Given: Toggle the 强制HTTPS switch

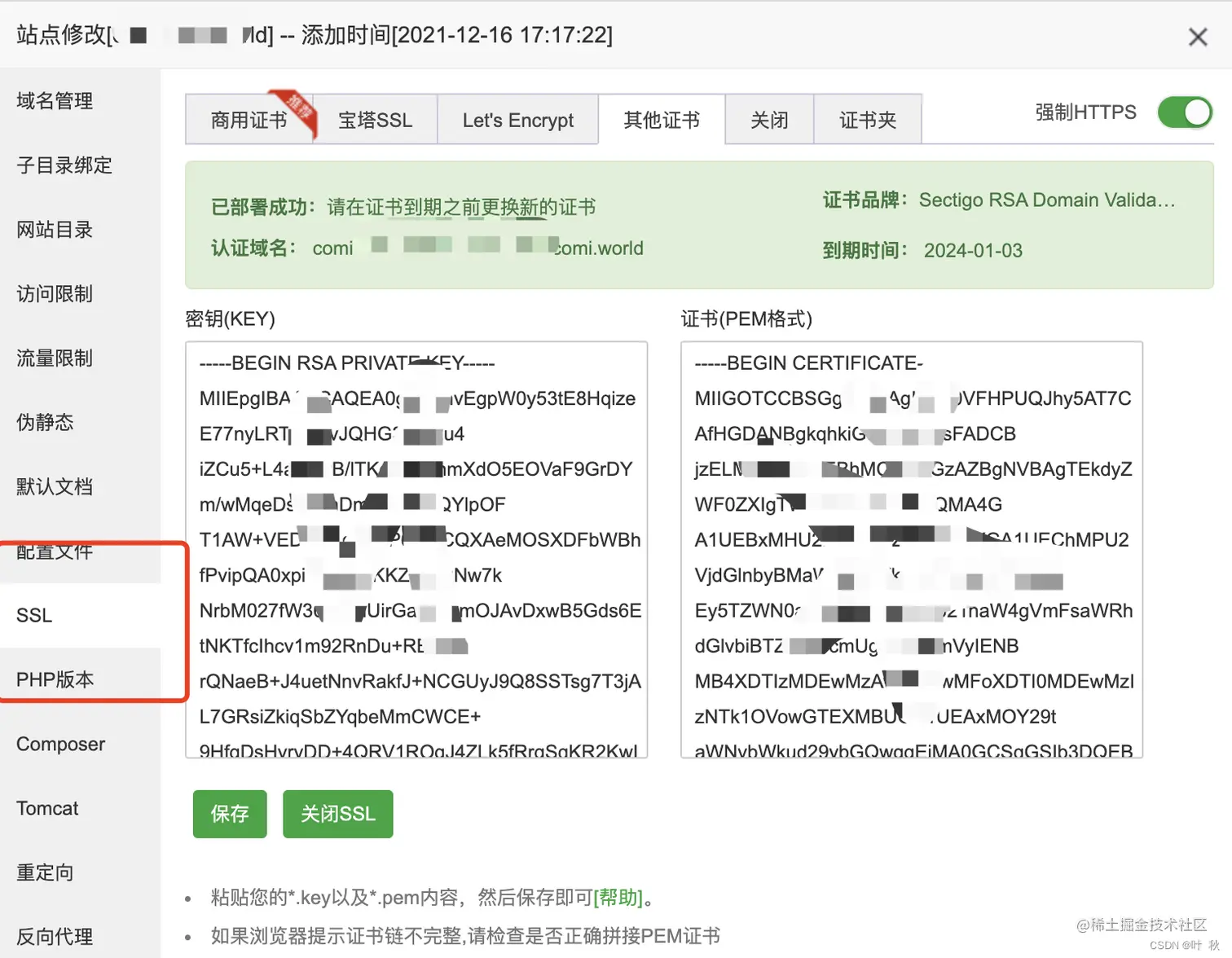Looking at the screenshot, I should 1185,112.
